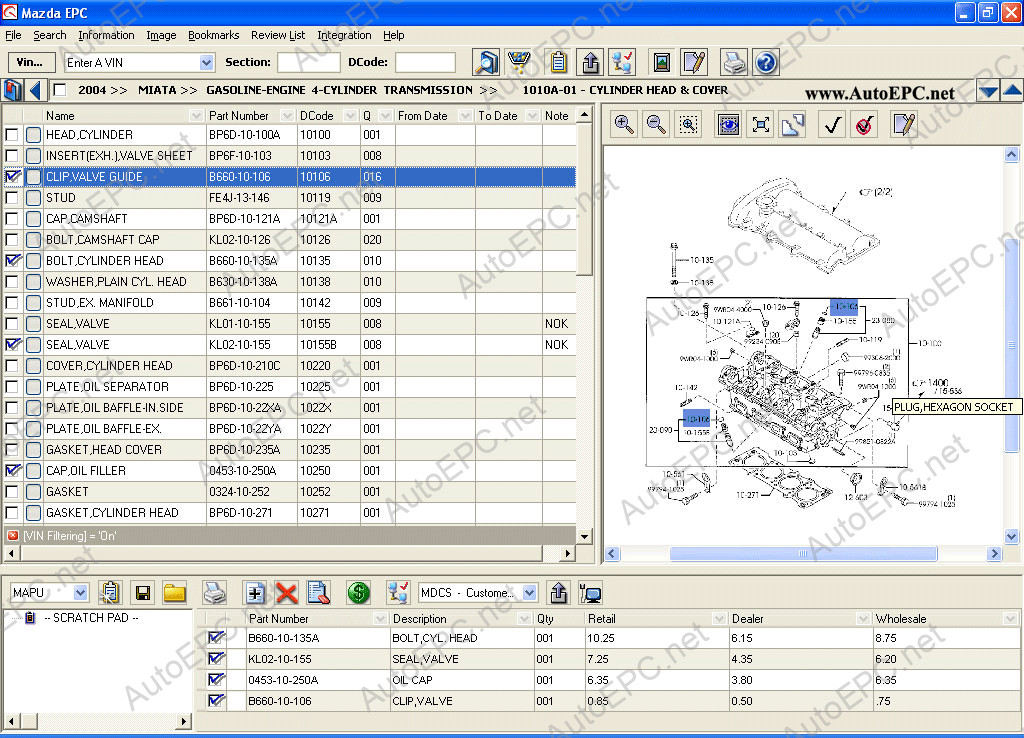
Task: Zoom in on the parts diagram
Action: point(624,124)
